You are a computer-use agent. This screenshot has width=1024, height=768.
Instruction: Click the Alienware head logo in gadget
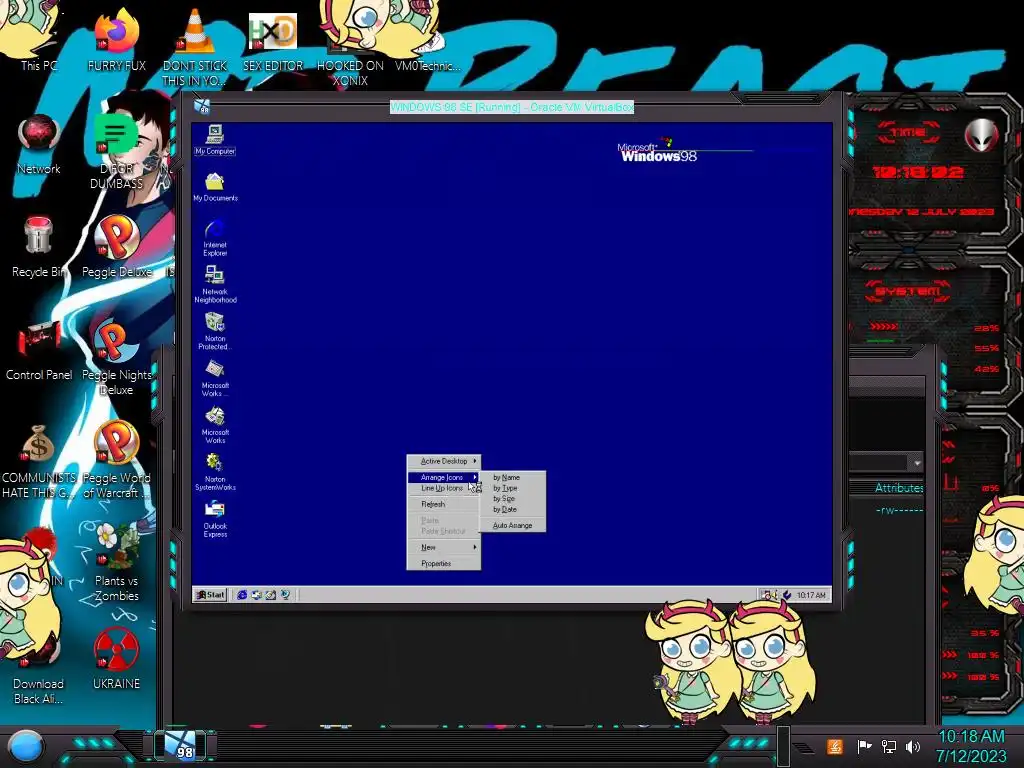(982, 135)
